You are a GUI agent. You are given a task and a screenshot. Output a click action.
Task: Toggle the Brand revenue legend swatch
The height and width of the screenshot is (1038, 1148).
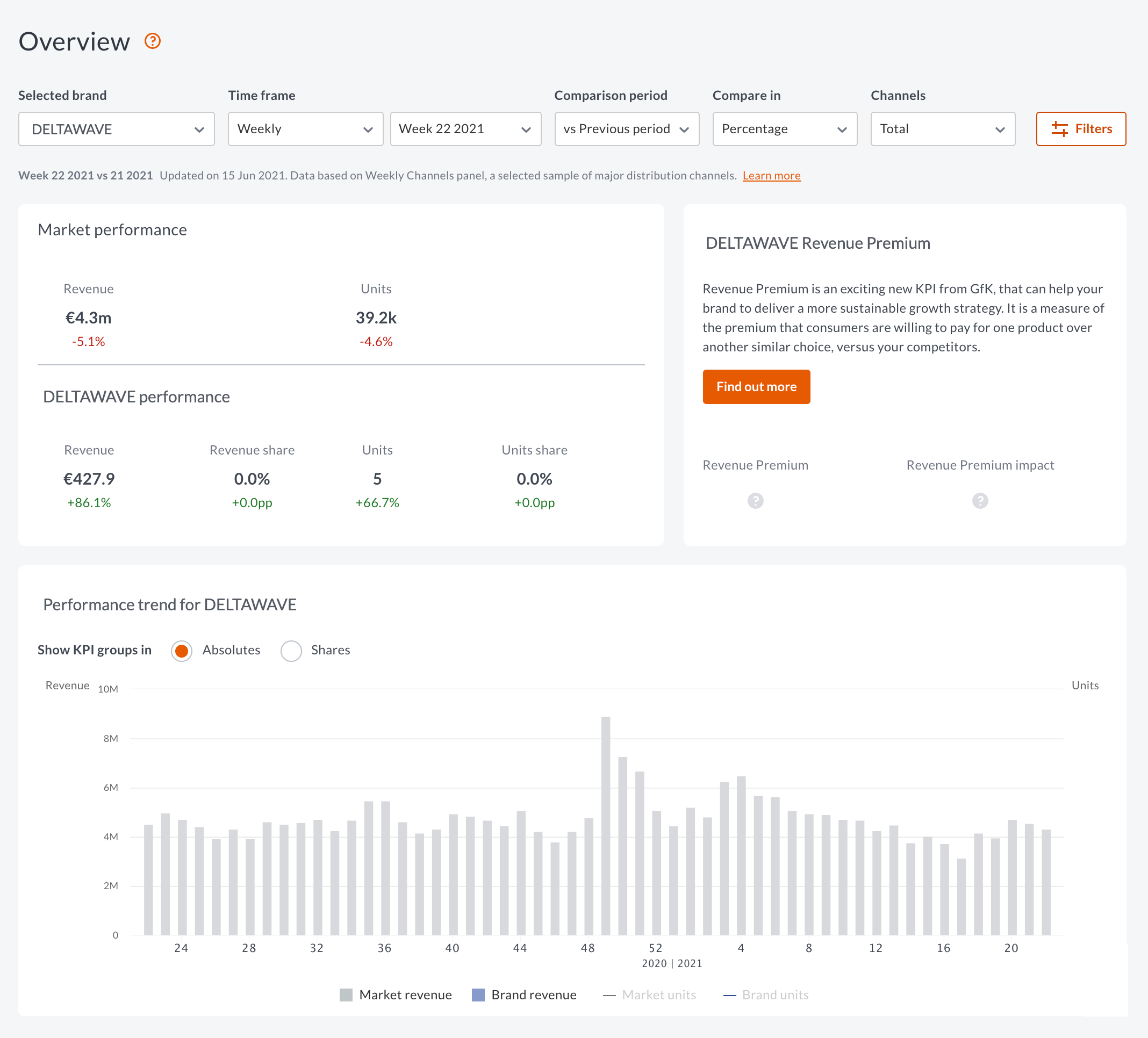(478, 994)
